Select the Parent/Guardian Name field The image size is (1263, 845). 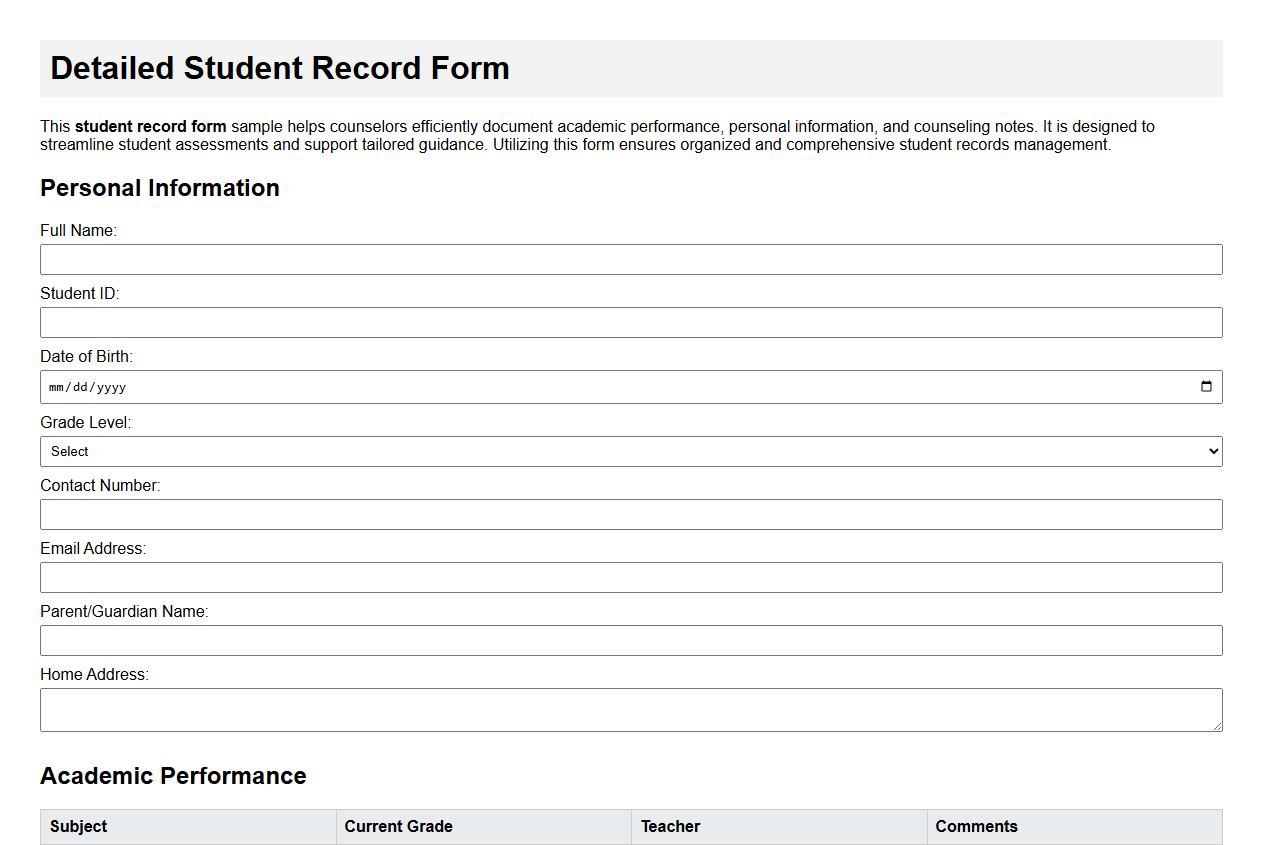click(x=630, y=640)
